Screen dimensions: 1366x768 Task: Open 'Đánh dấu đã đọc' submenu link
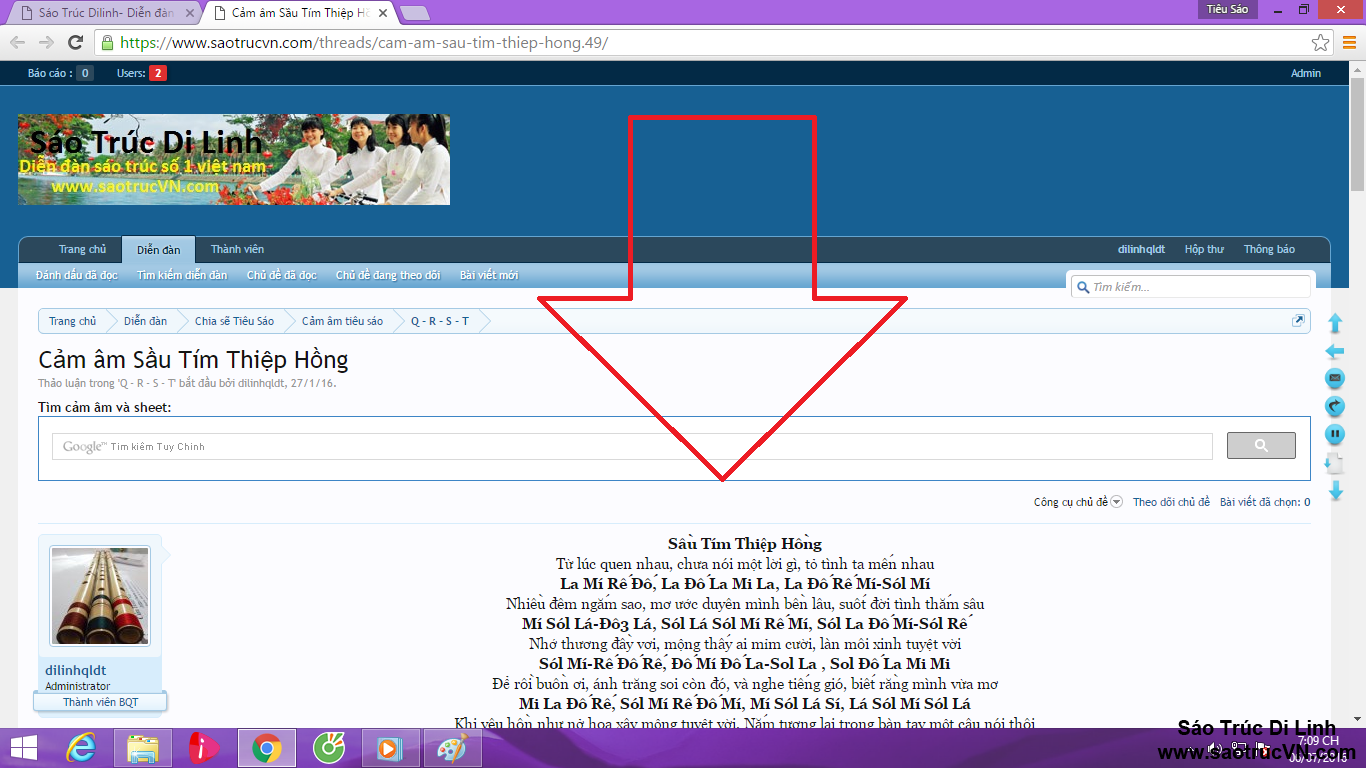click(77, 275)
